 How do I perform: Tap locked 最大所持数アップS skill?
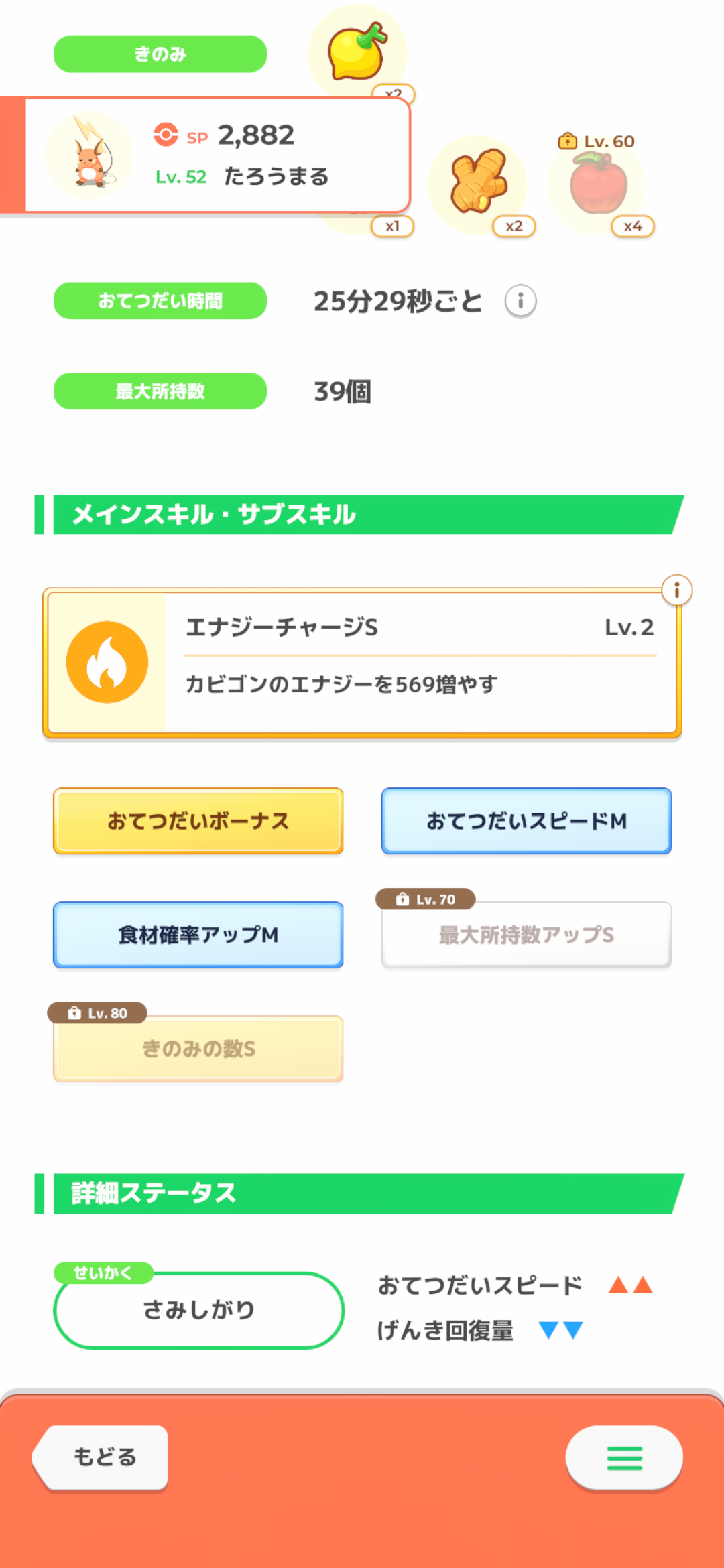coord(526,935)
